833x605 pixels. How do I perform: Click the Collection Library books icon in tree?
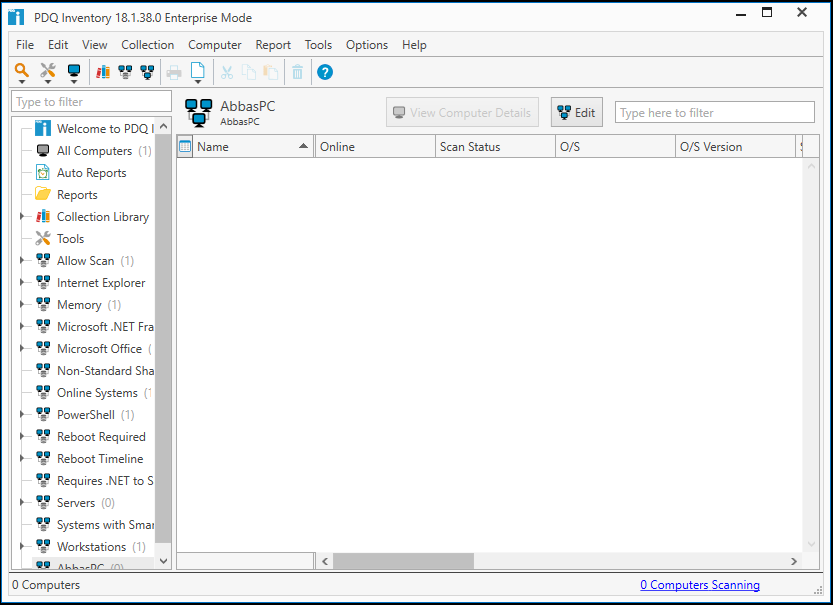click(43, 216)
